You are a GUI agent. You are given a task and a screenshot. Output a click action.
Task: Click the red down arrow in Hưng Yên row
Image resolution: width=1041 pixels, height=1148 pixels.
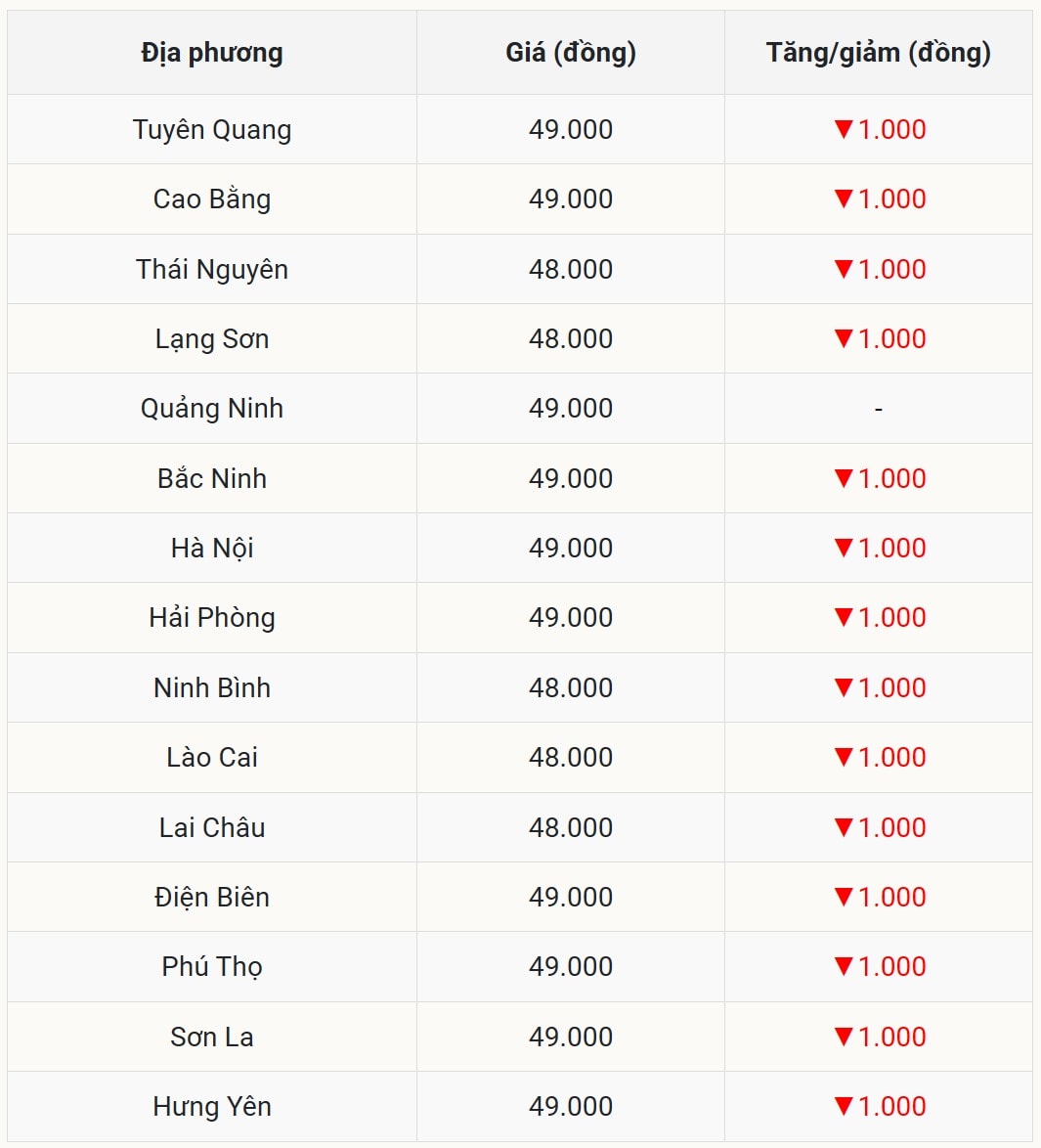[844, 1106]
